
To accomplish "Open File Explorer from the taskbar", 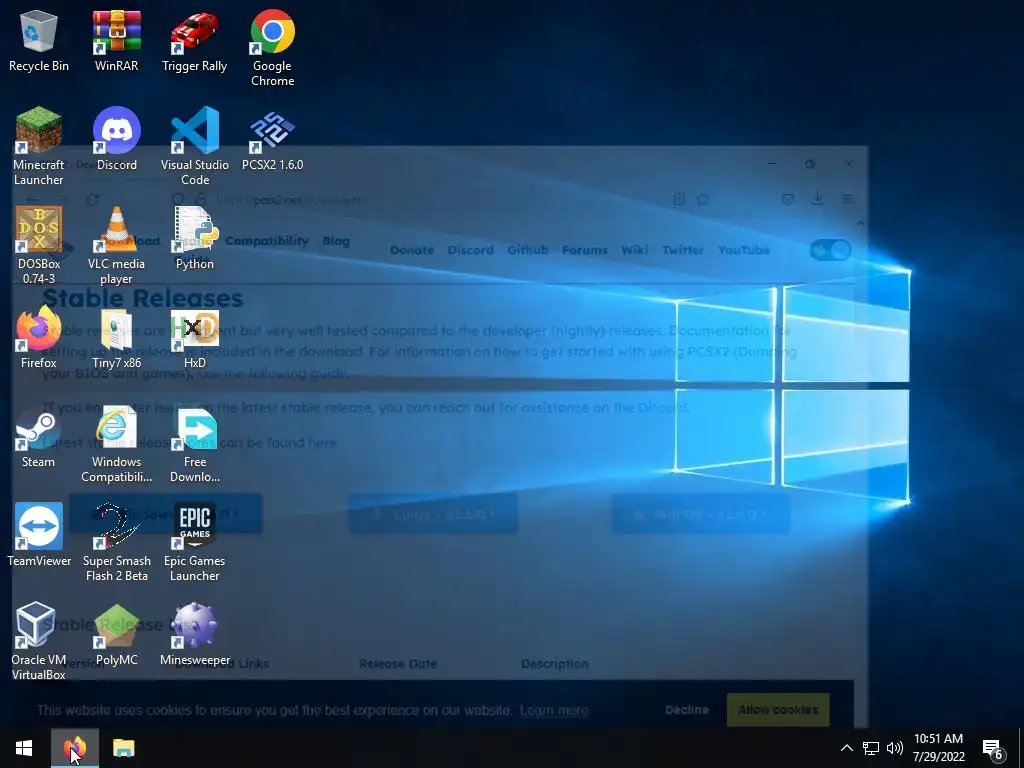I will 123,748.
